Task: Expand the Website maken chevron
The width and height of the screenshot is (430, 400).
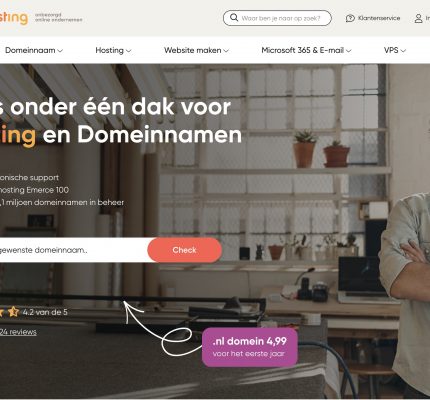Action: (x=226, y=51)
